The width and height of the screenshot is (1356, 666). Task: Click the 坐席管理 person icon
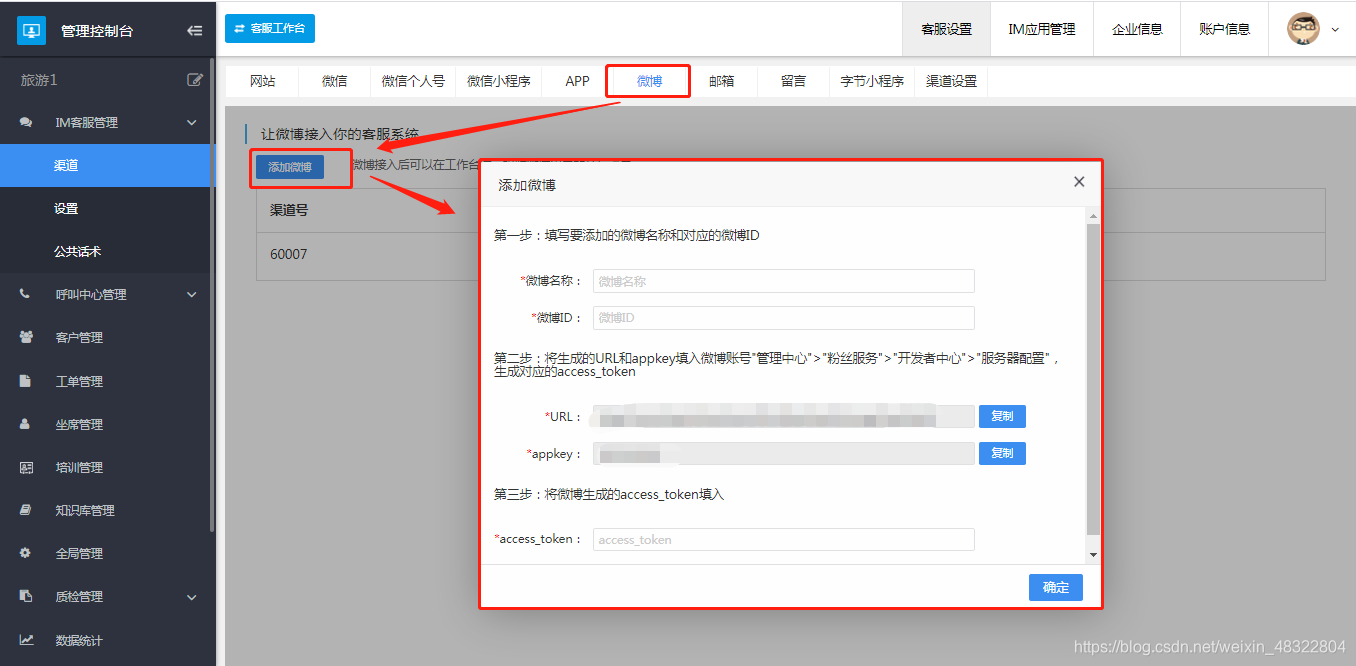pyautogui.click(x=26, y=424)
